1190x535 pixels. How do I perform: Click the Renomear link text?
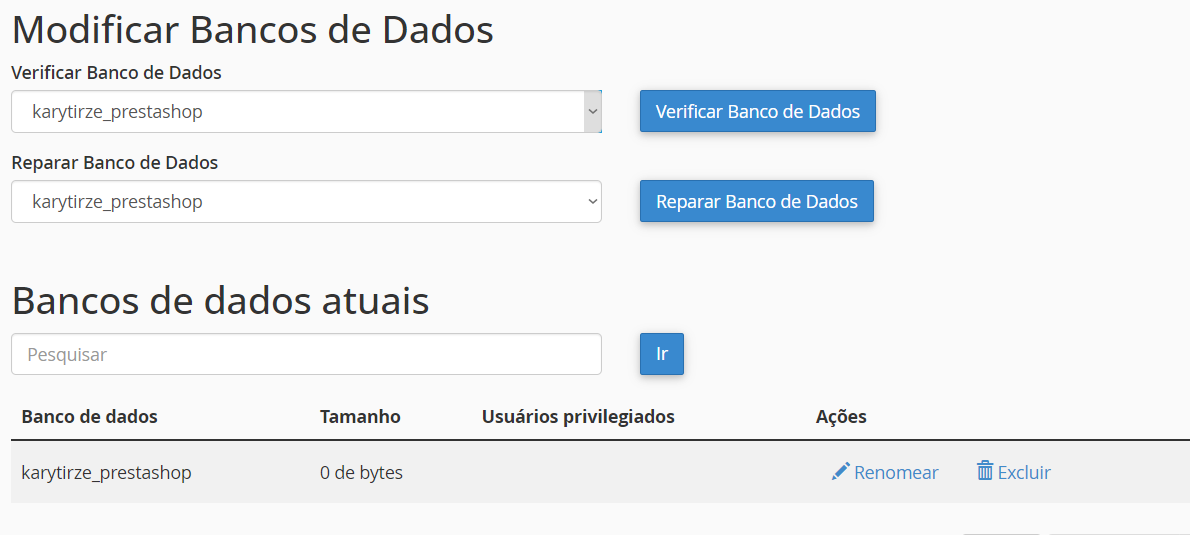pyautogui.click(x=896, y=473)
